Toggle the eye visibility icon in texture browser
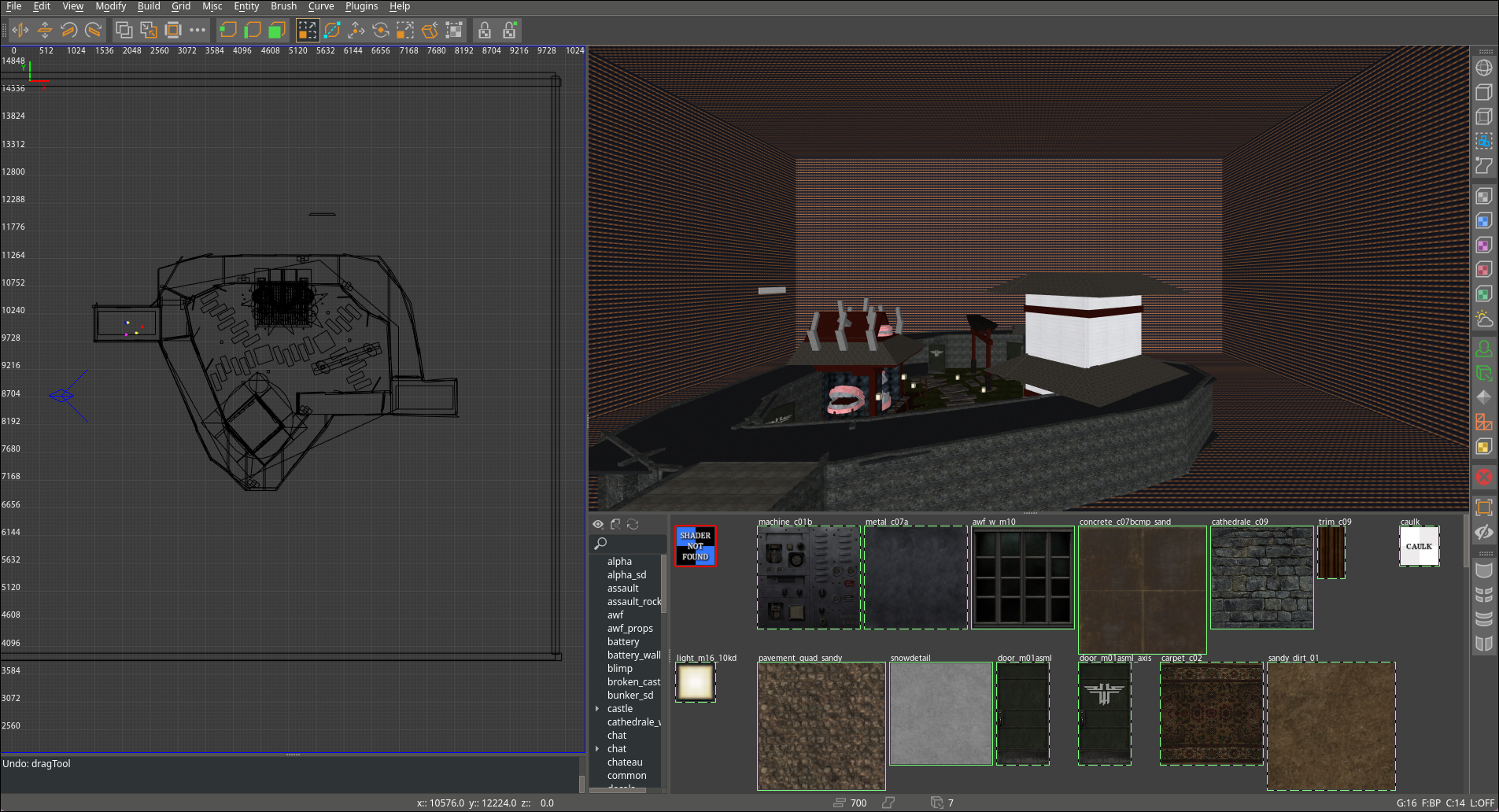The height and width of the screenshot is (812, 1499). [599, 524]
